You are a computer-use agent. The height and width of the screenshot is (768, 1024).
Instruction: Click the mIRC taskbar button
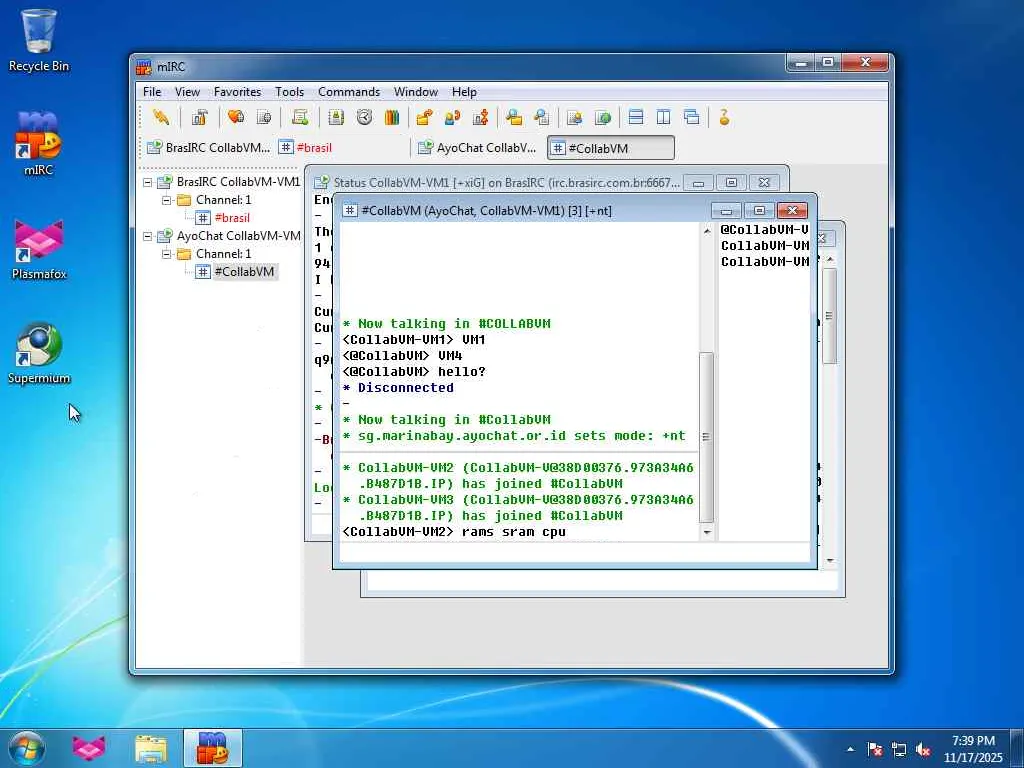tap(213, 748)
